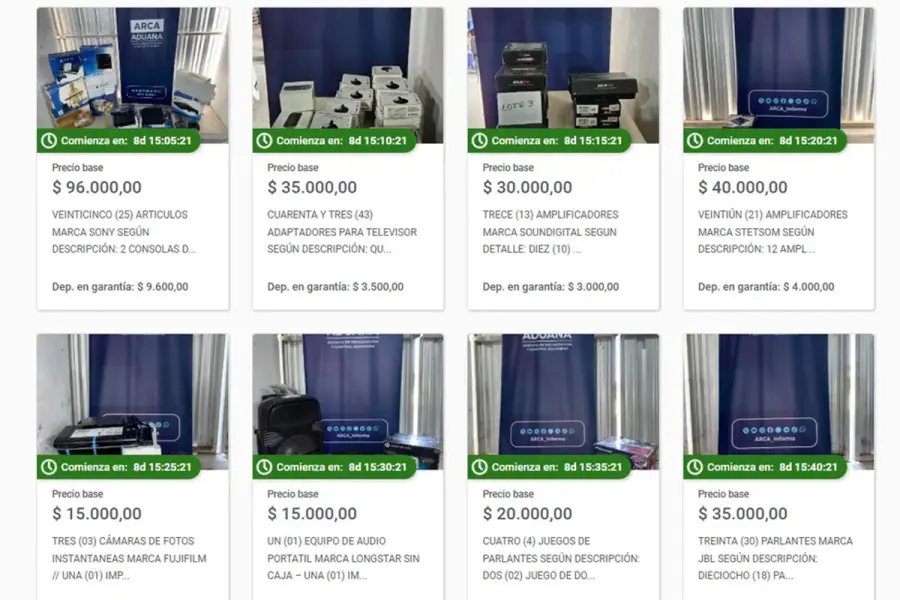This screenshot has width=900, height=600.
Task: Open VEINTICINCO (25) ARTICULOS MARCA SONY description
Action: coord(123,232)
